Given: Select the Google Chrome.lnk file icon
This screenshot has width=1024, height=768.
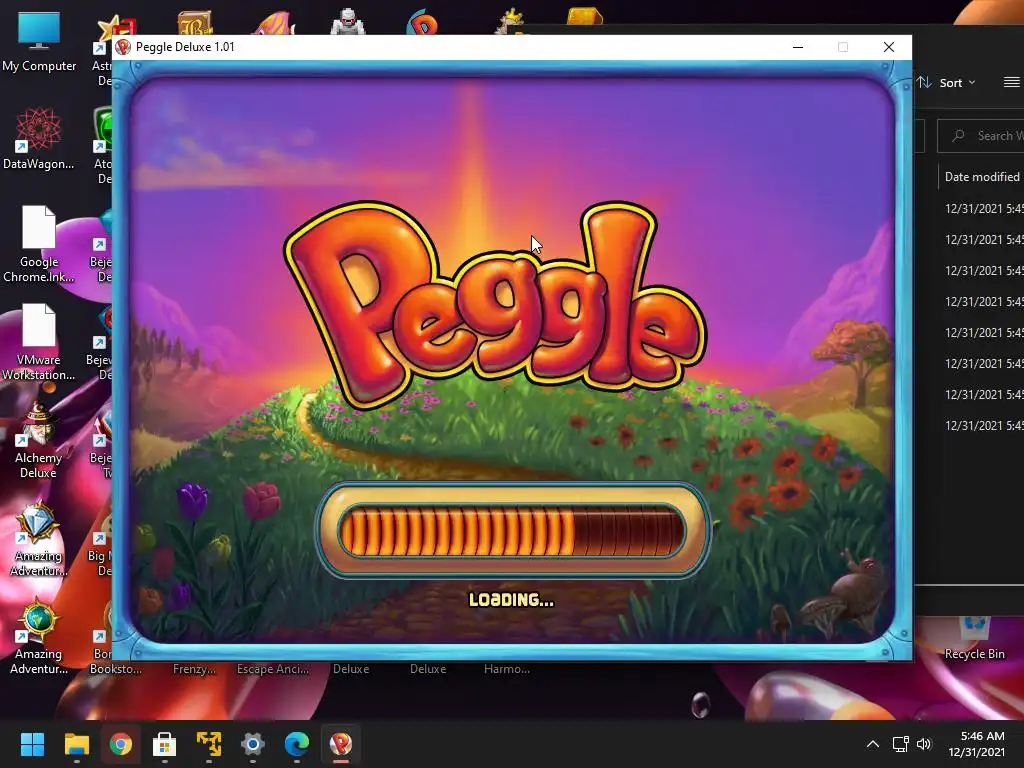Looking at the screenshot, I should pyautogui.click(x=39, y=243).
